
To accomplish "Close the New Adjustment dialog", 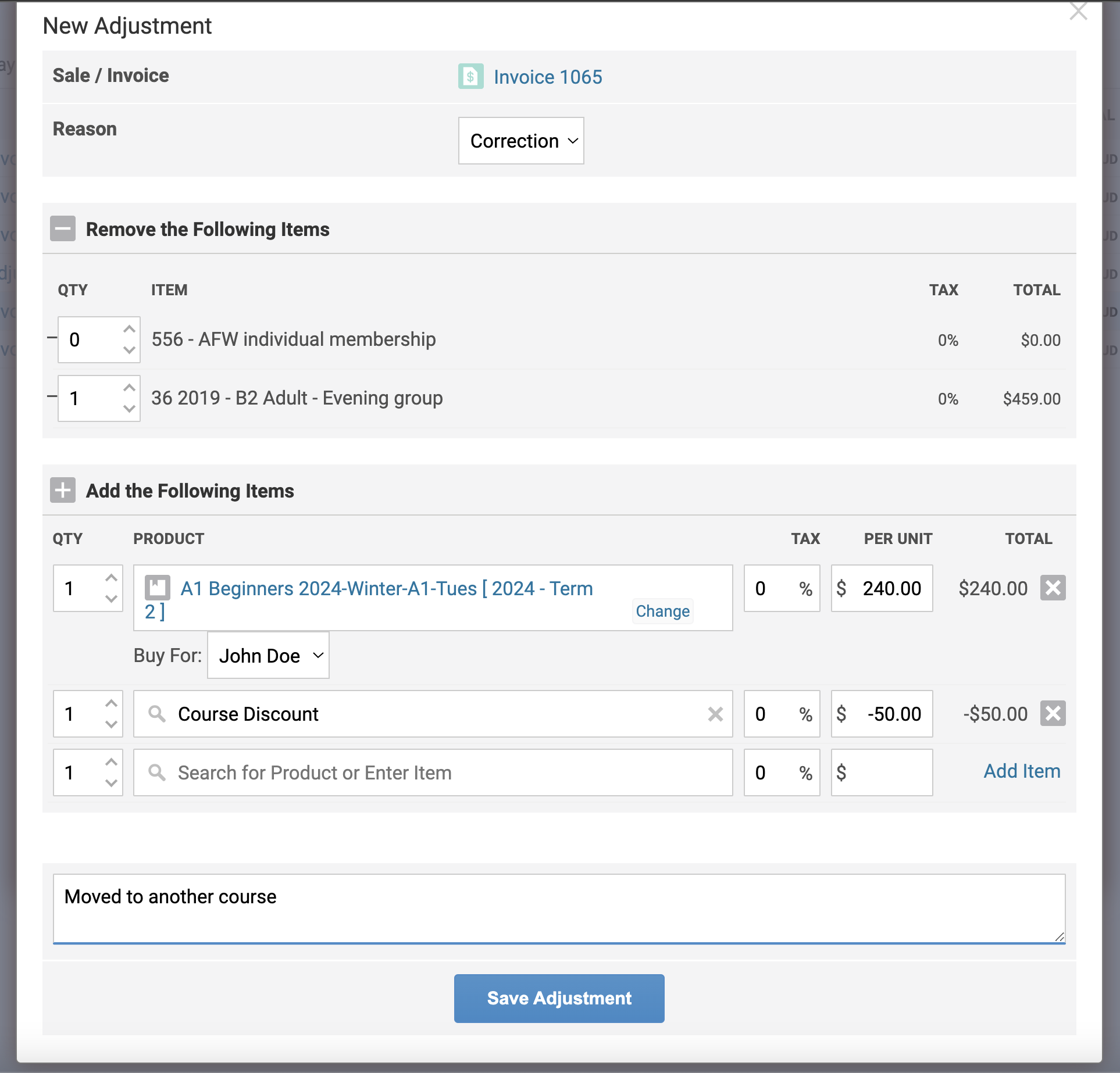I will 1078,12.
